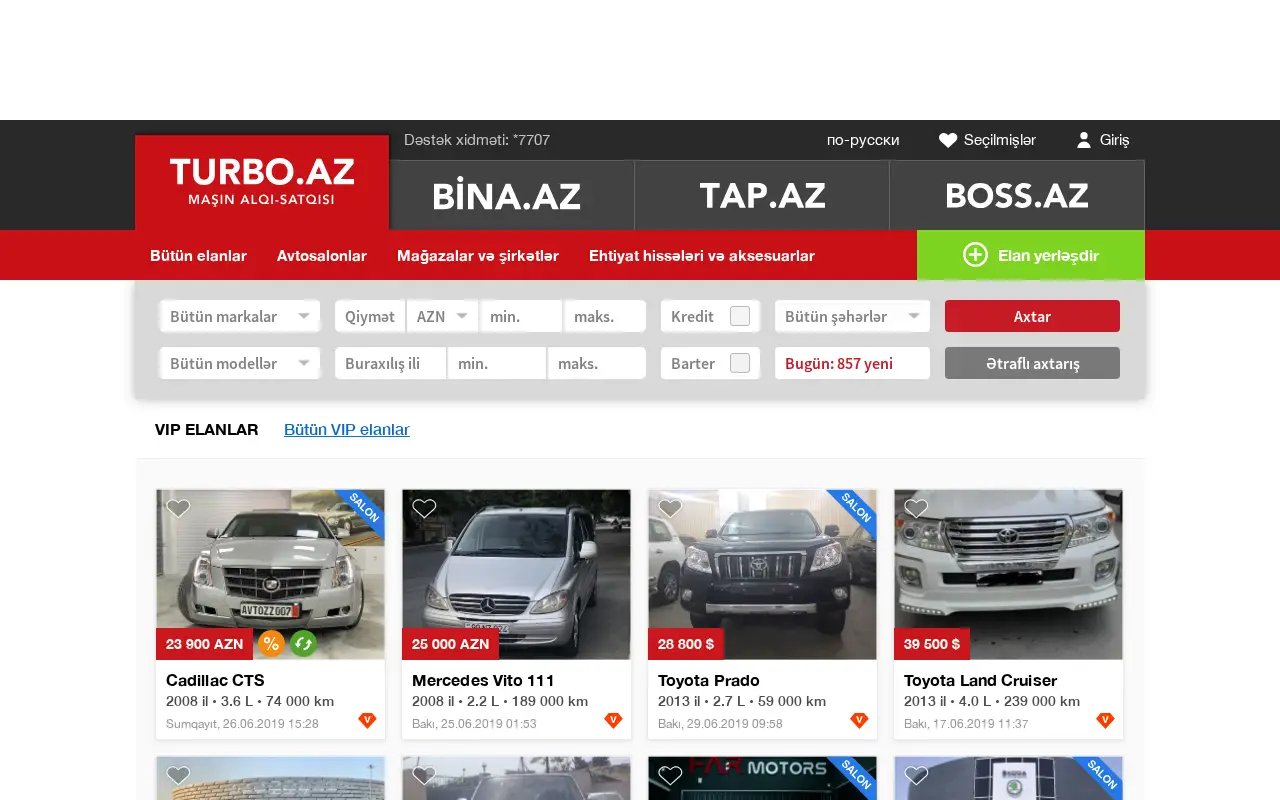Click the TURBO.AZ logo
Screen dimensions: 1280x800
tap(262, 182)
